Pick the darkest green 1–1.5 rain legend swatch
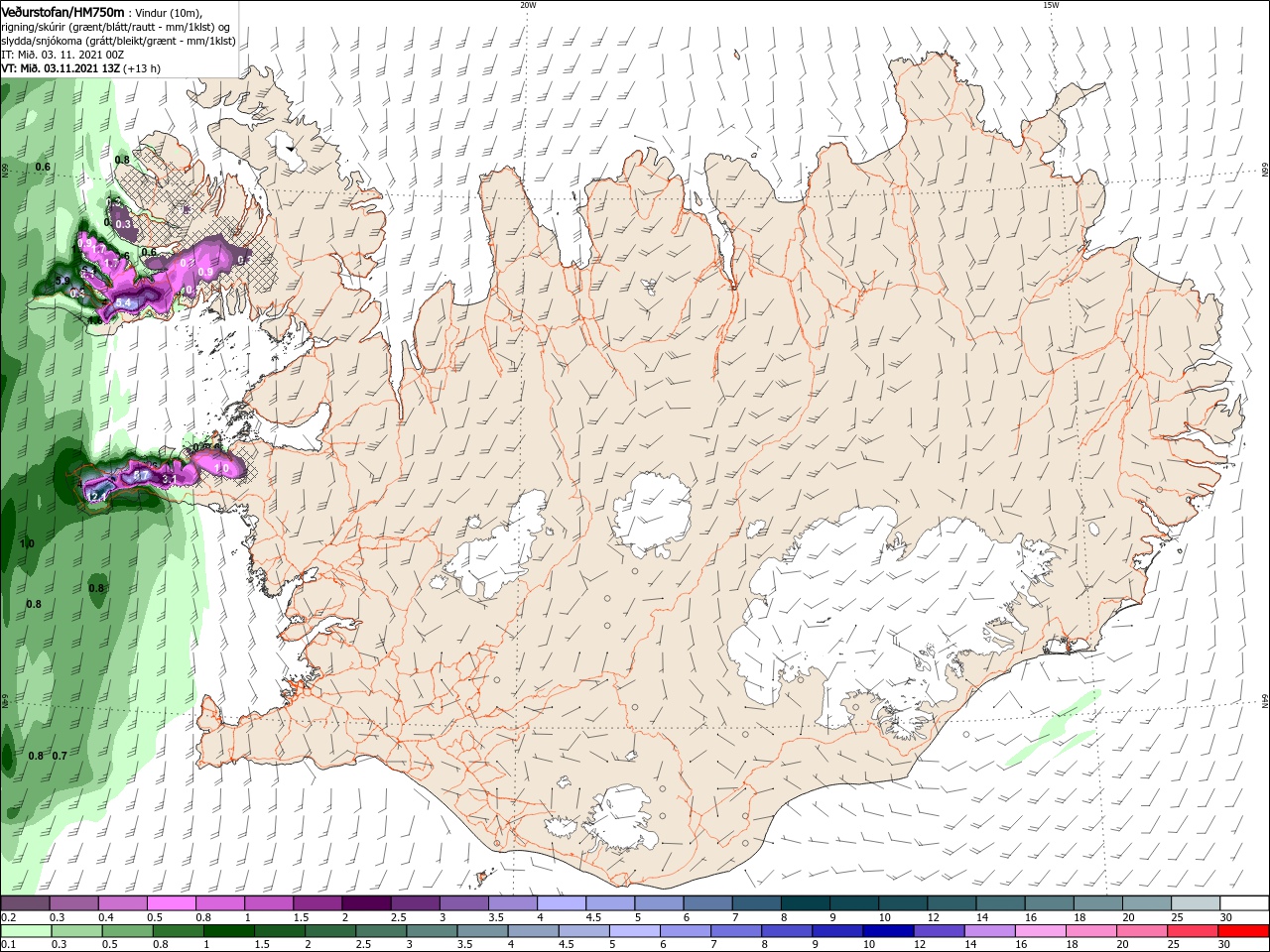This screenshot has width=1270, height=952. 228,931
